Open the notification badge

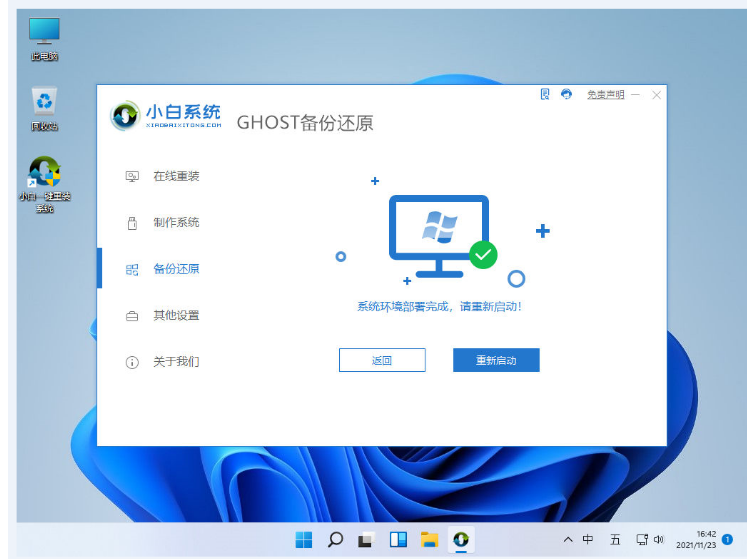[x=727, y=539]
